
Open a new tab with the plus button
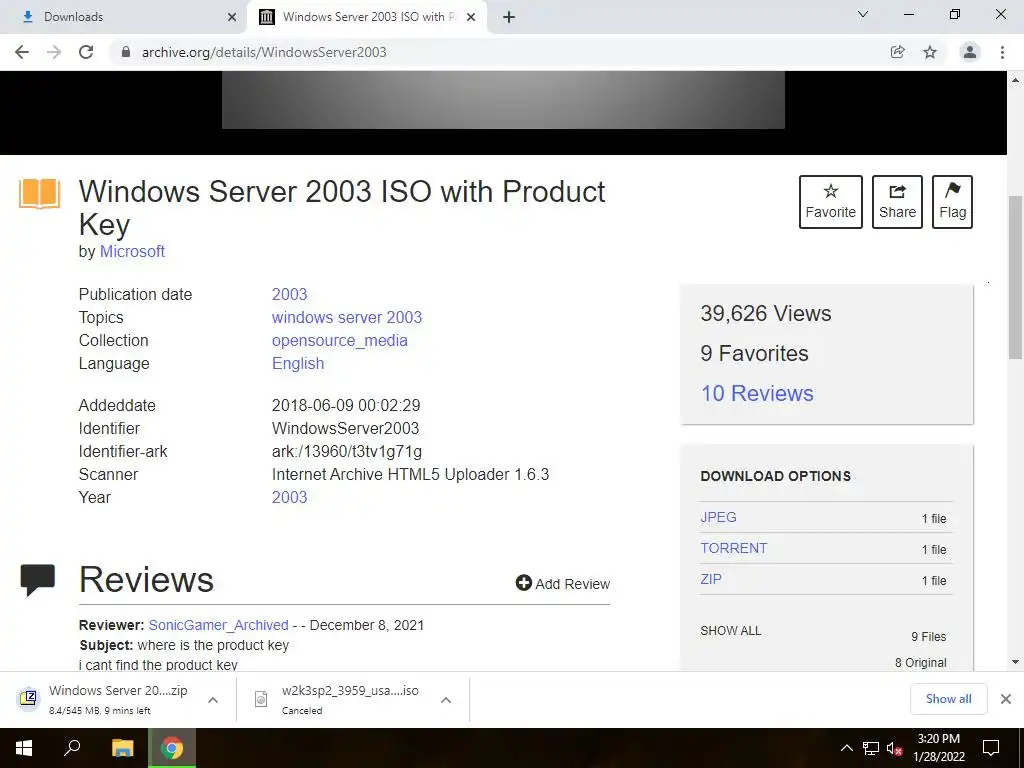click(509, 17)
